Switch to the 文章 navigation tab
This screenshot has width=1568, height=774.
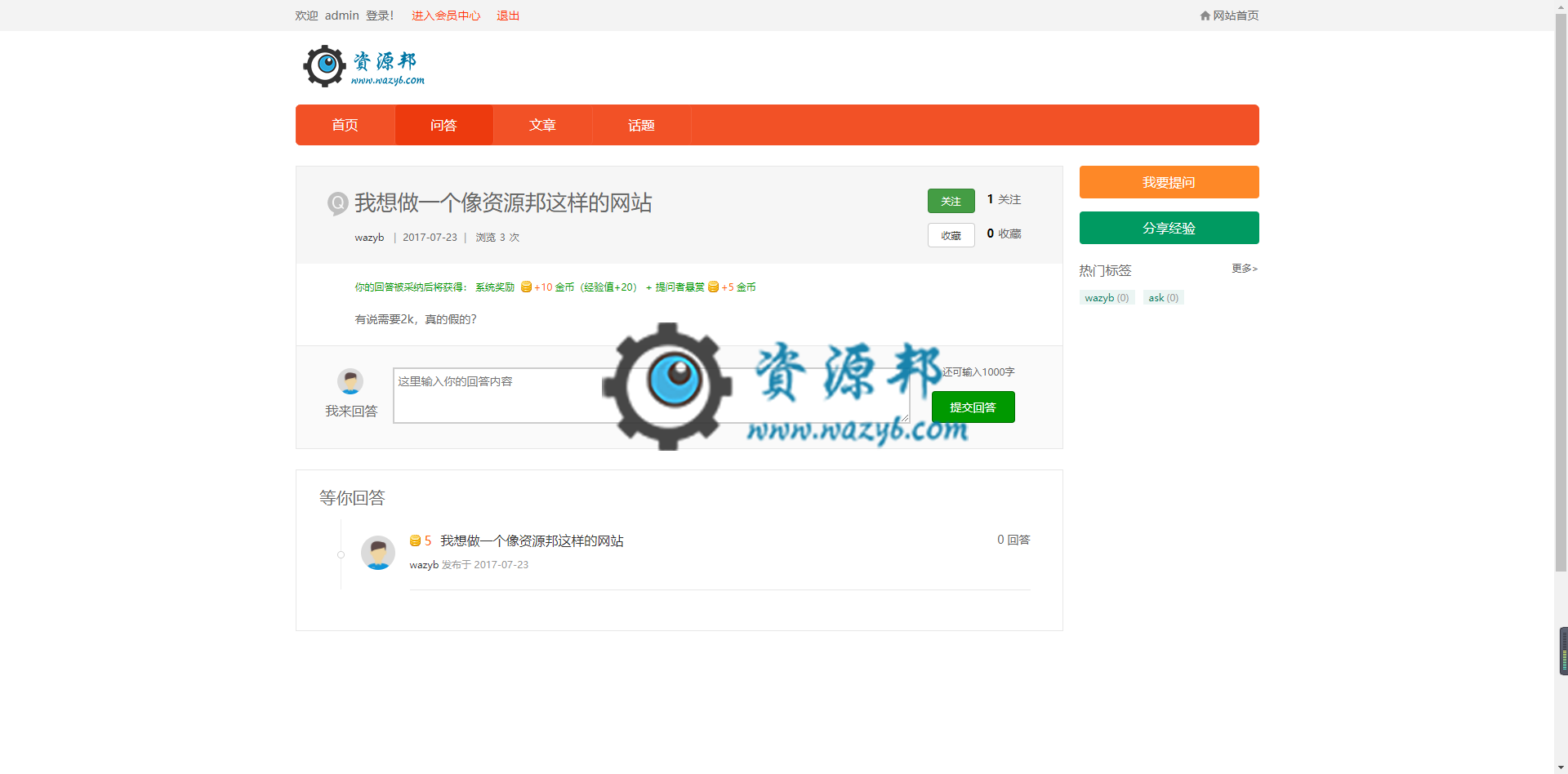point(542,125)
